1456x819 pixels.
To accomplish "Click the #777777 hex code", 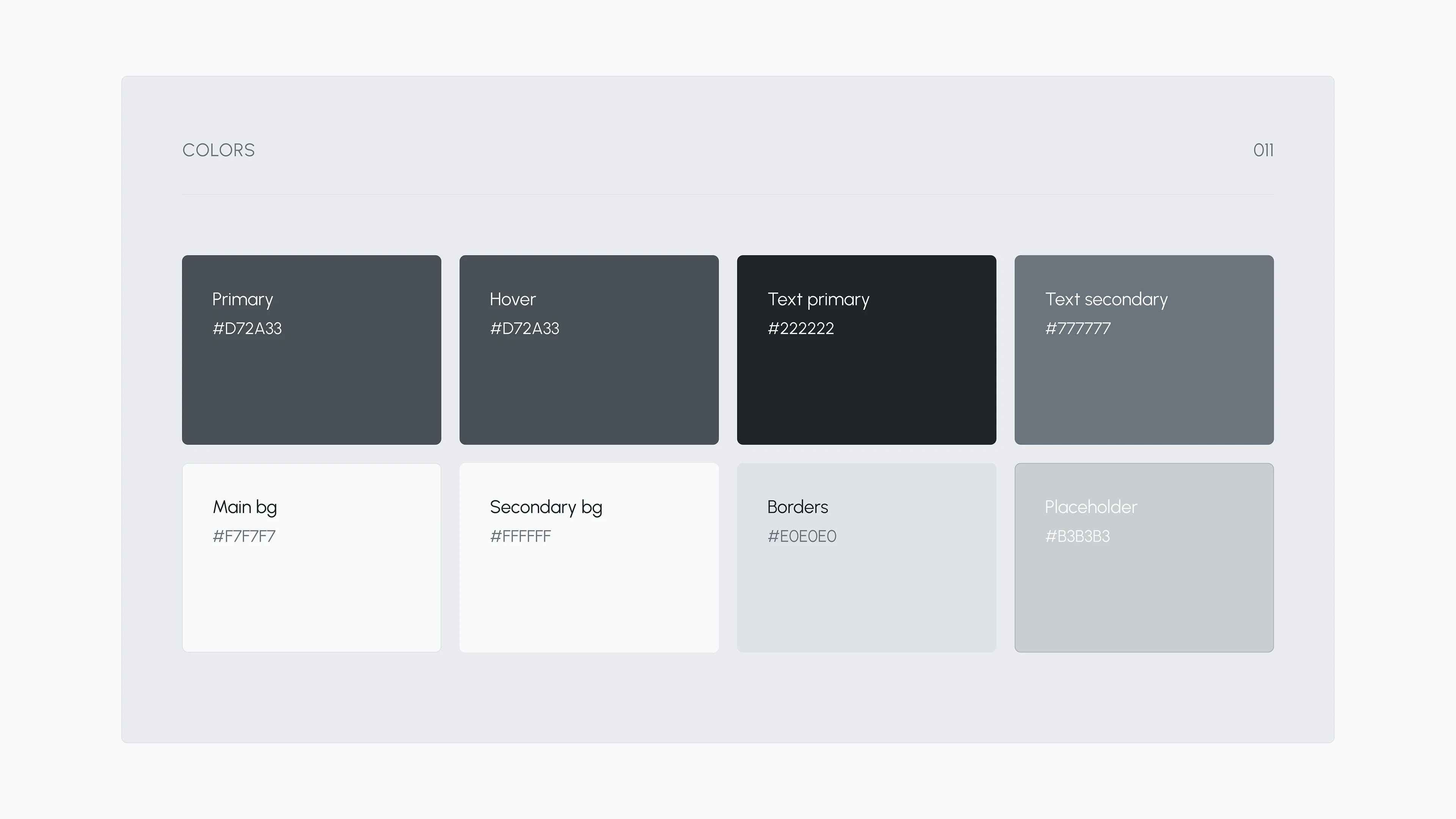I will click(x=1078, y=328).
